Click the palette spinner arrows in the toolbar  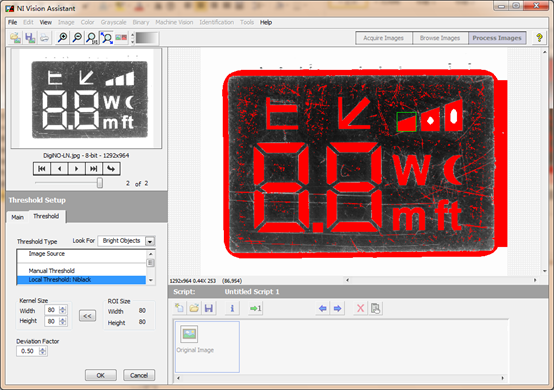132,38
